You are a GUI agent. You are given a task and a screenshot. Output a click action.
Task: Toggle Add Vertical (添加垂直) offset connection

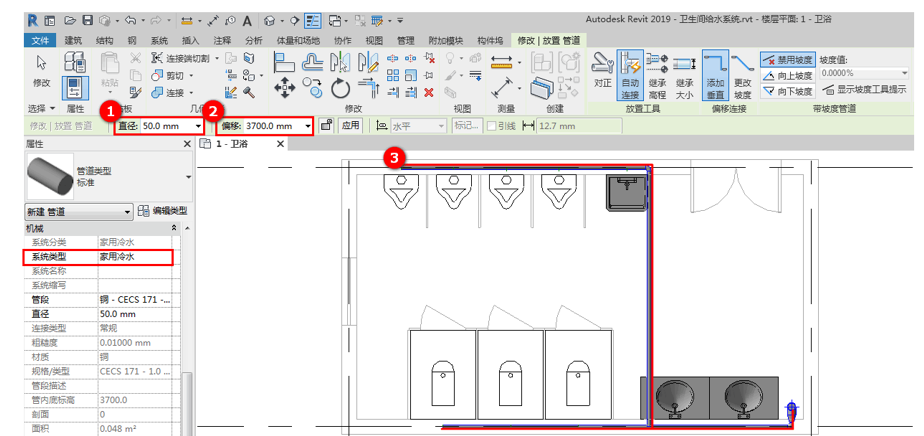tap(715, 75)
